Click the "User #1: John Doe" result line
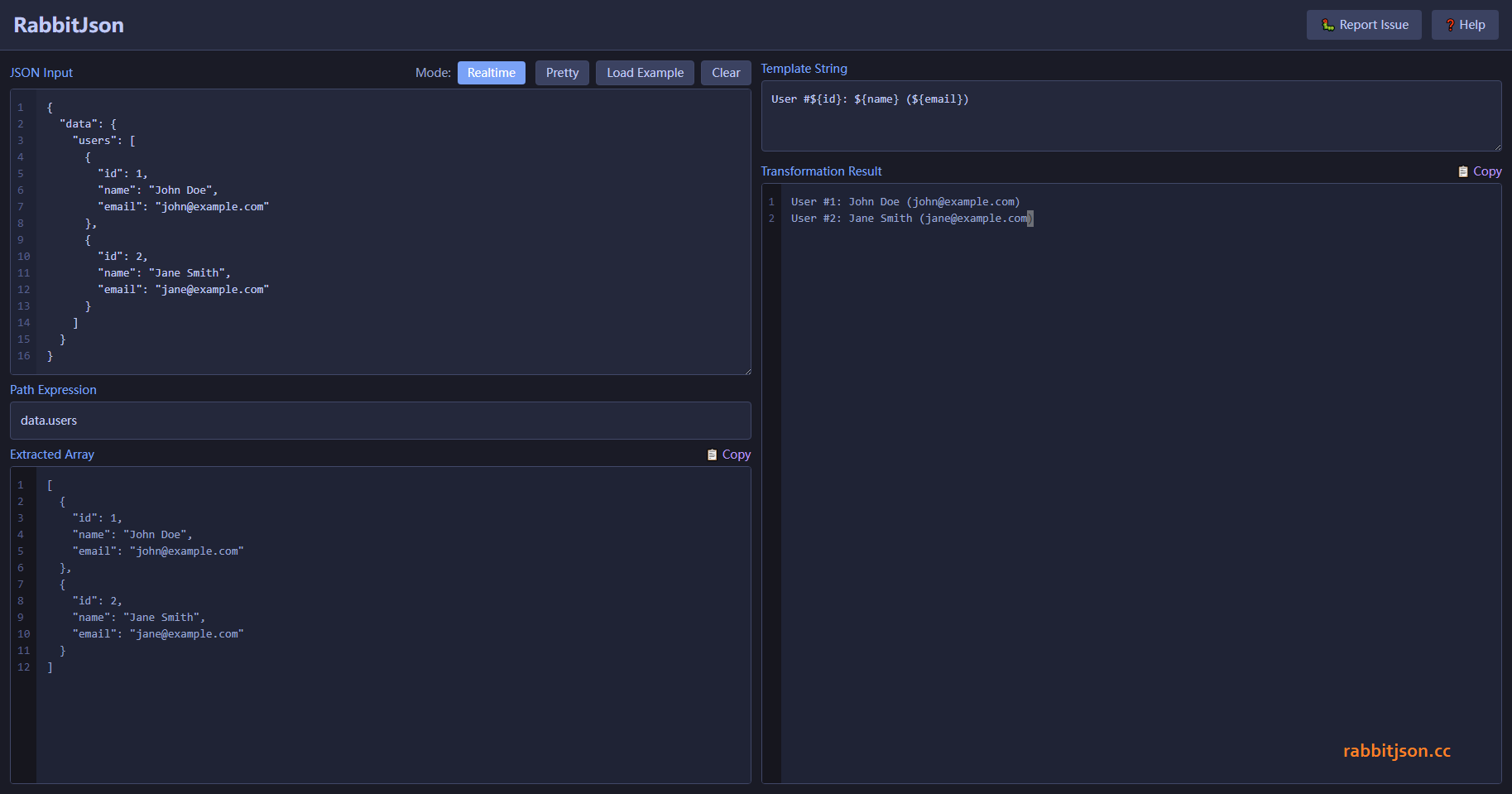1512x794 pixels. pos(905,202)
